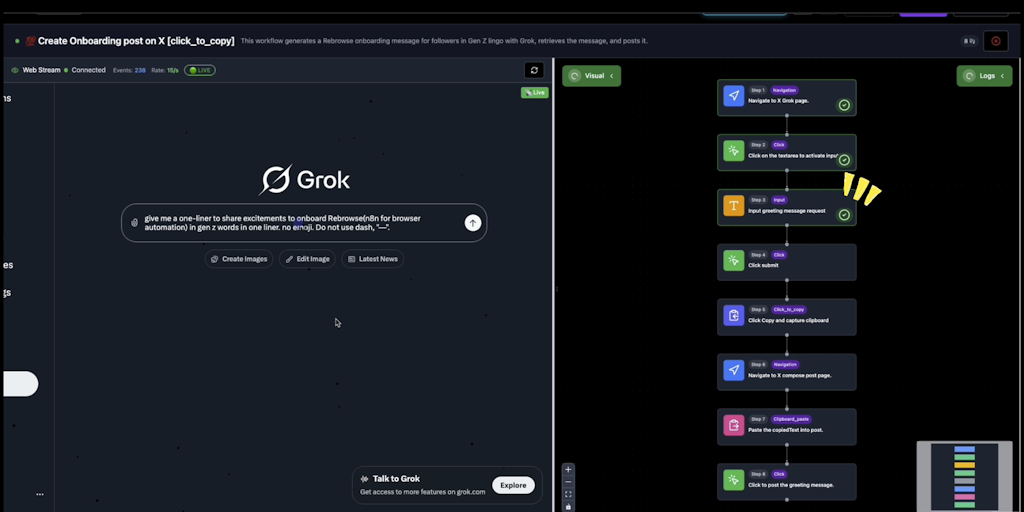Click the Navigation tag on Step 1
The image size is (1024, 512).
(784, 90)
